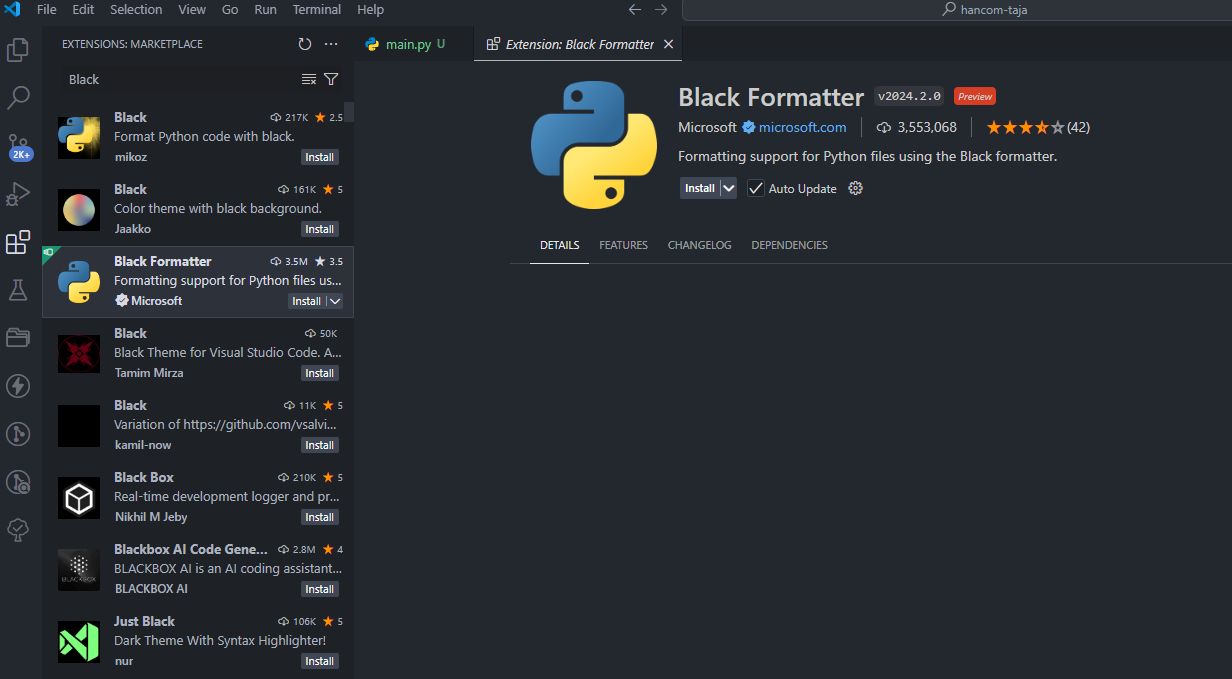Install the Just Black theme by nur
Image resolution: width=1232 pixels, height=679 pixels.
coord(320,661)
